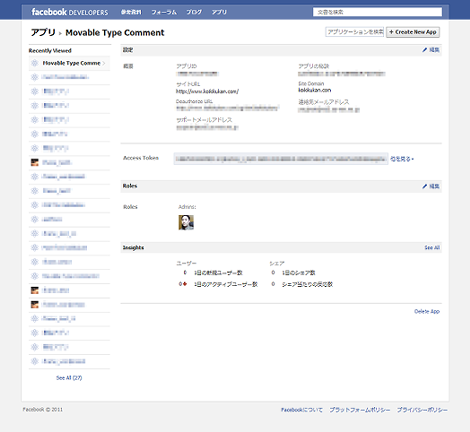
Task: Click the 1日のシェア数 stat row
Action: 293,273
